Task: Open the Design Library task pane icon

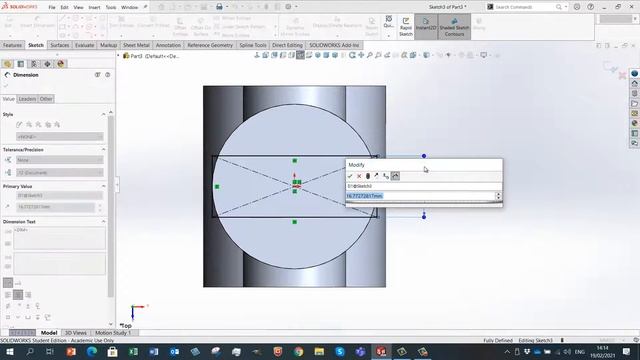Action: [634, 93]
